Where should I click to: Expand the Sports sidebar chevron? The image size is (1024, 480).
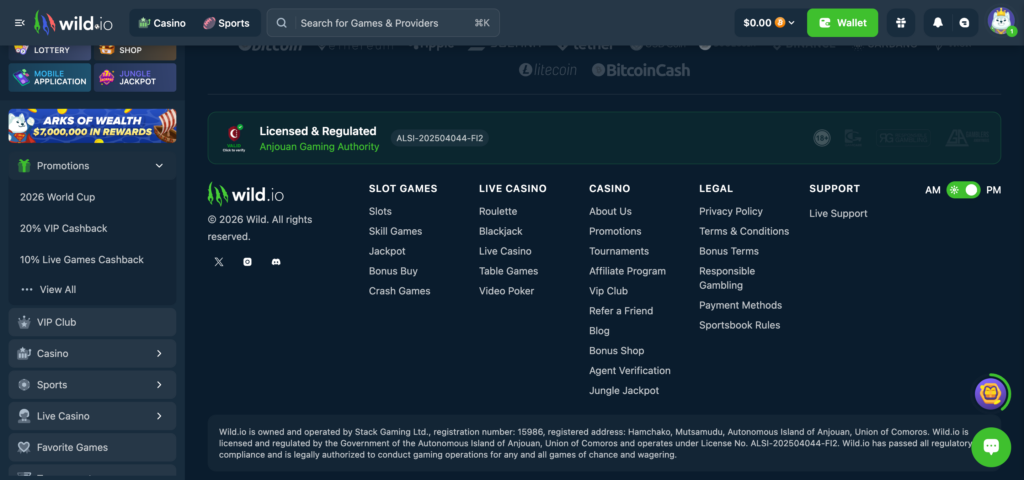159,385
